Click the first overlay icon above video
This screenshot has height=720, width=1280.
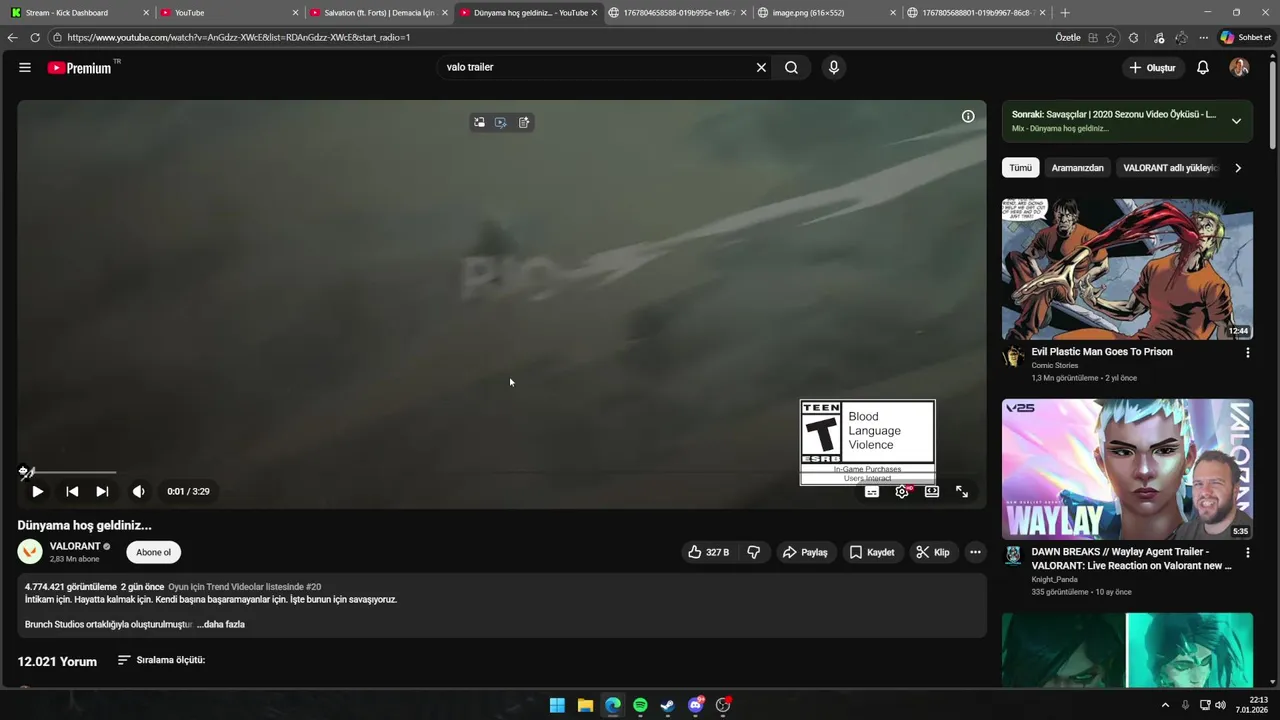click(x=479, y=122)
